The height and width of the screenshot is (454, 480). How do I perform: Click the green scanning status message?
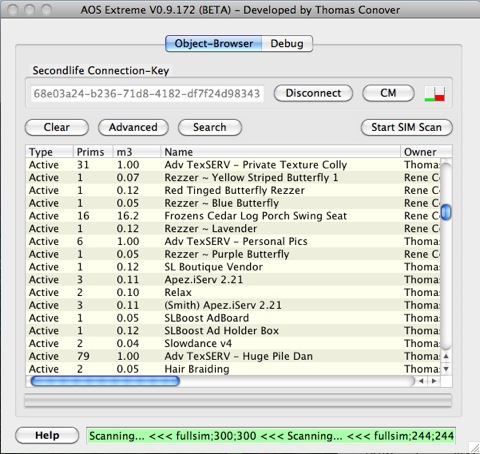point(271,436)
